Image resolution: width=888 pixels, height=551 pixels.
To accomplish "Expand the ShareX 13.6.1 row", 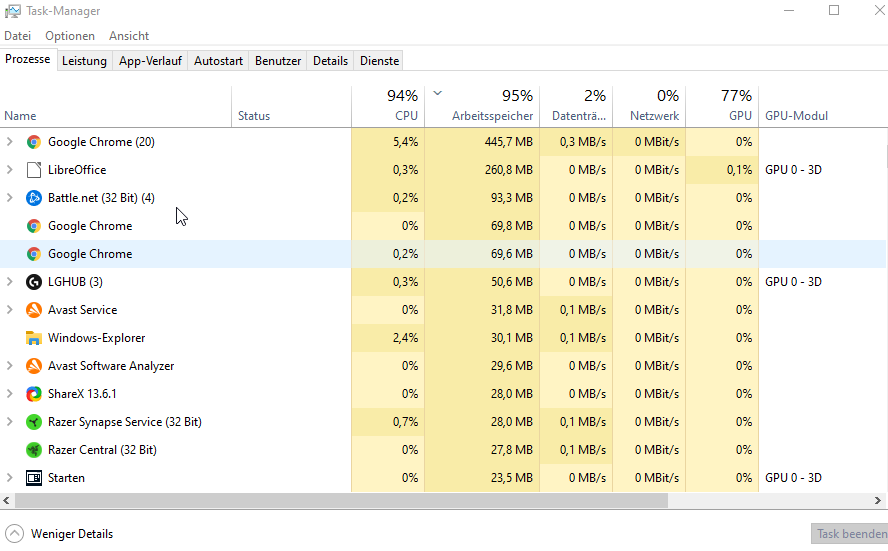I will (10, 394).
